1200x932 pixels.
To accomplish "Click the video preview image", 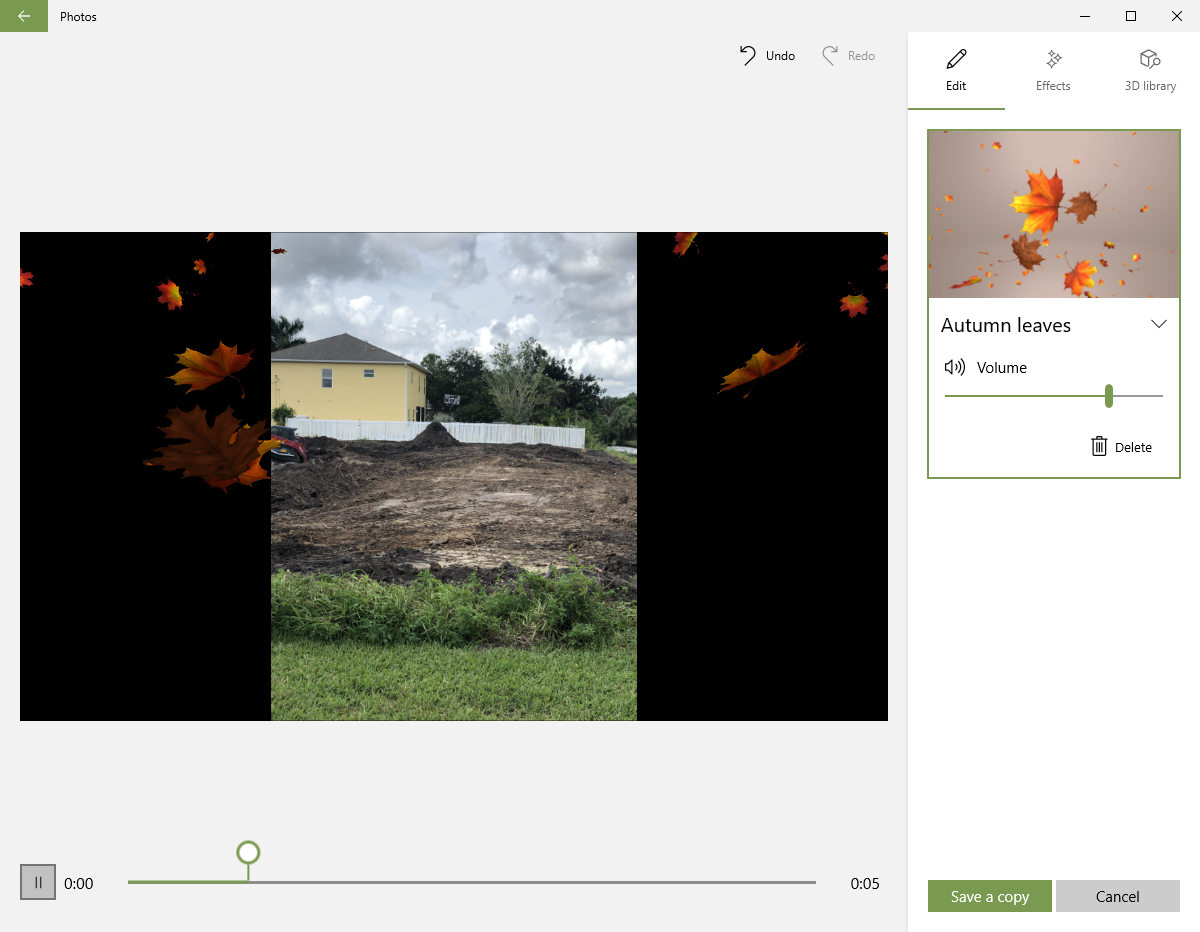I will coord(453,476).
